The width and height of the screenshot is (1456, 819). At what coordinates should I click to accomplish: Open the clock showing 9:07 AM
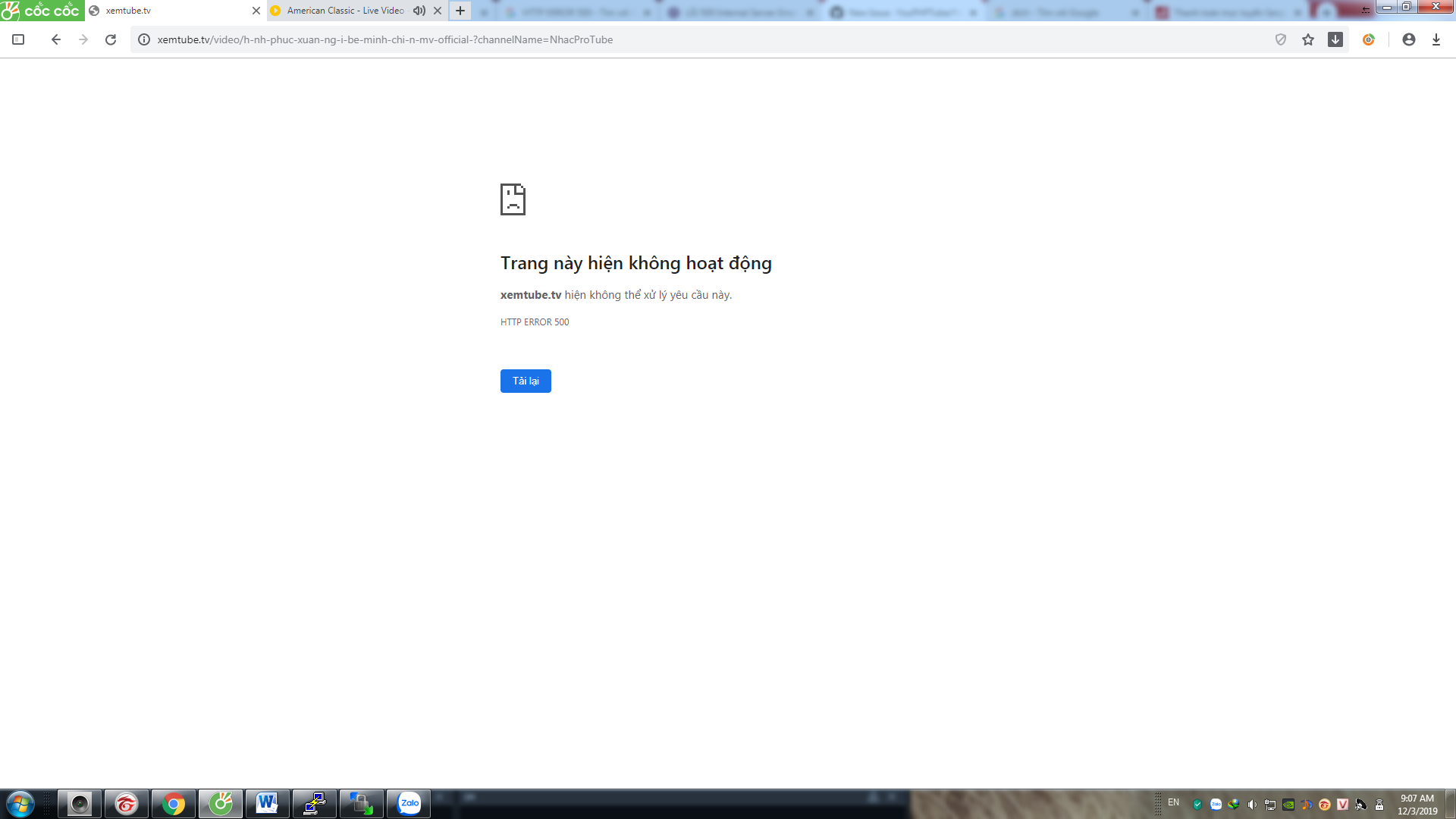coord(1417,805)
